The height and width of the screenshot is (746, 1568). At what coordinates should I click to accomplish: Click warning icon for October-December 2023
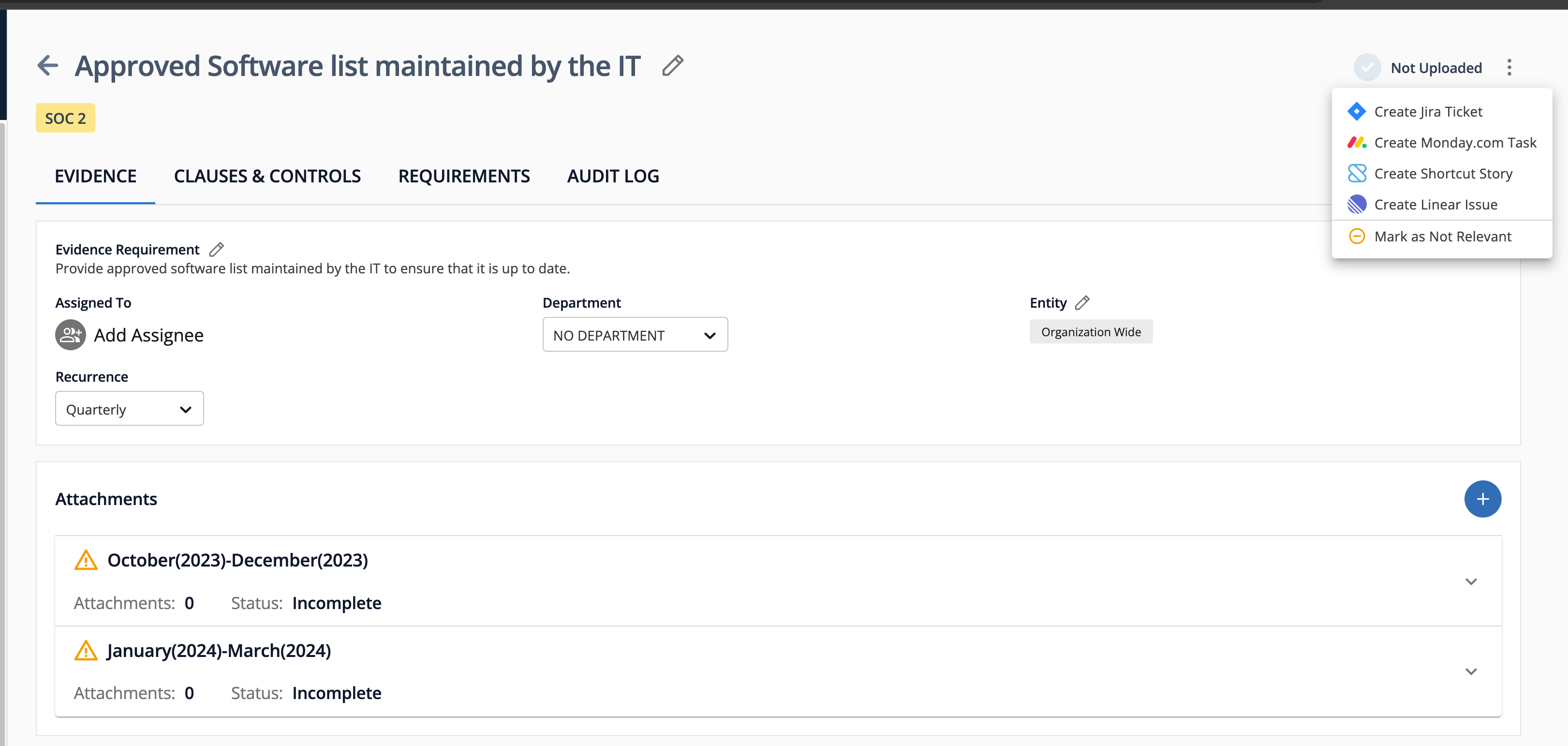coord(86,560)
